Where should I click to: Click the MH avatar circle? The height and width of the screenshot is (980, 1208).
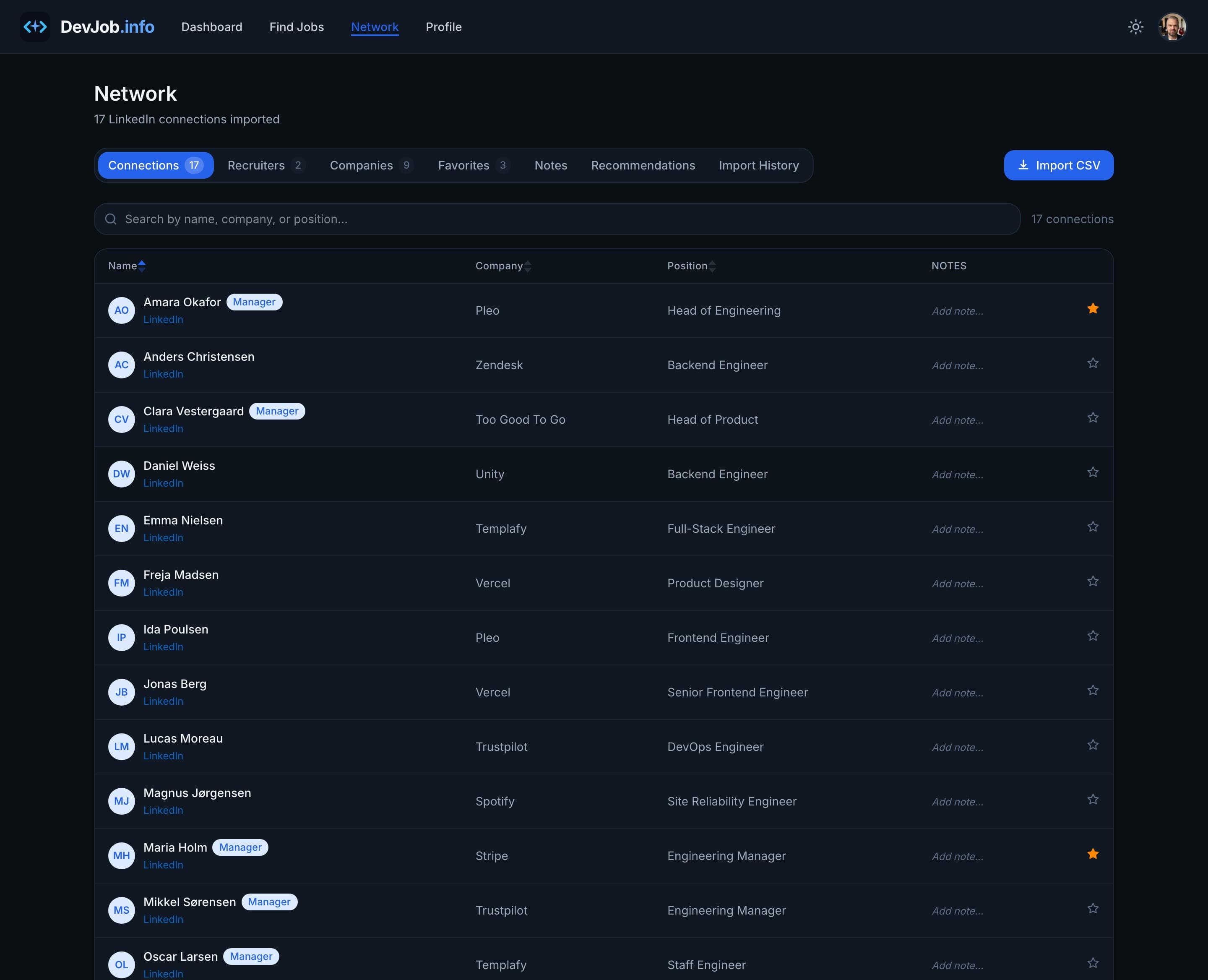pos(121,856)
